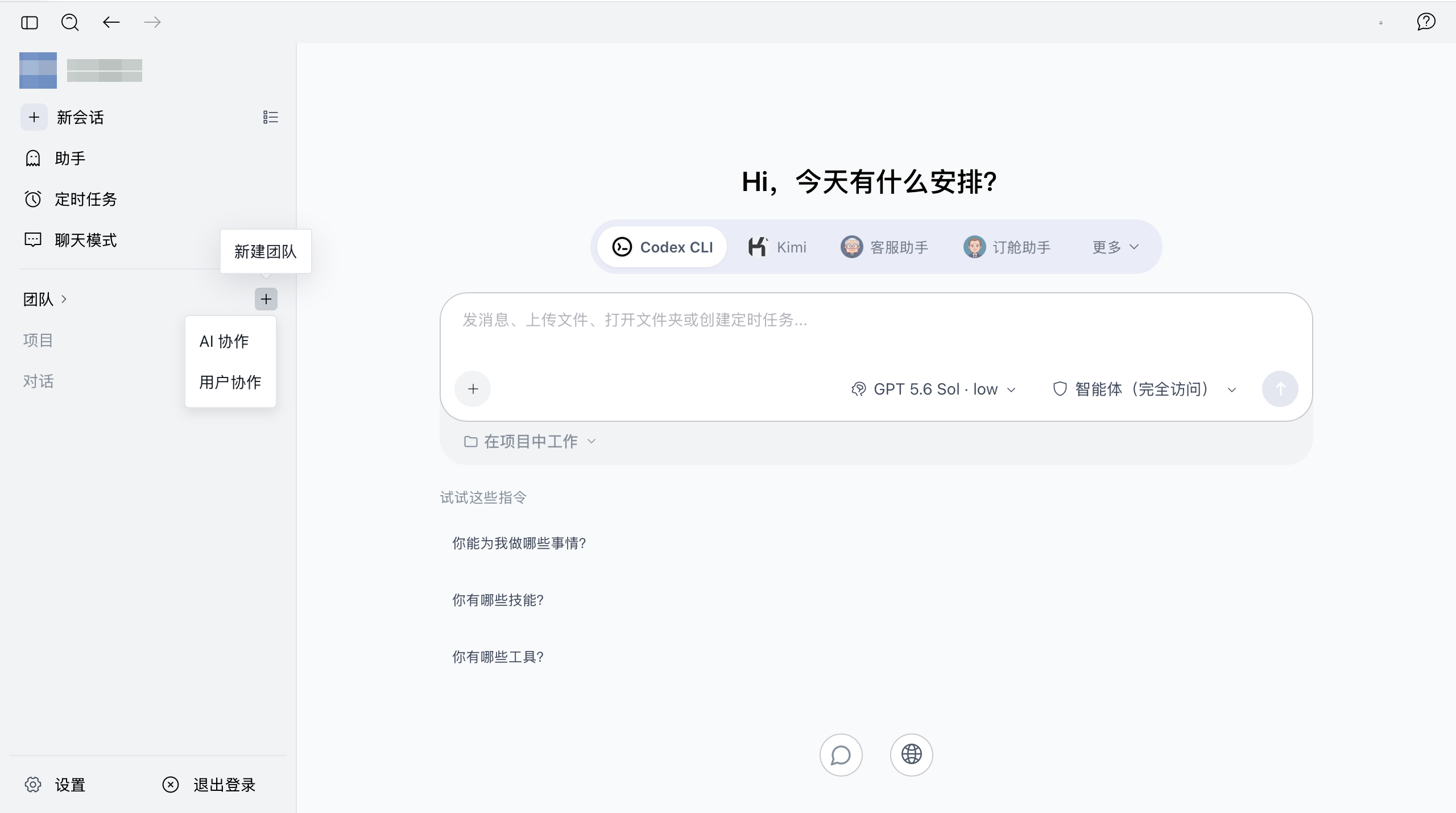Select the Codex CLI agent tab
Image resolution: width=1456 pixels, height=813 pixels.
(x=662, y=247)
